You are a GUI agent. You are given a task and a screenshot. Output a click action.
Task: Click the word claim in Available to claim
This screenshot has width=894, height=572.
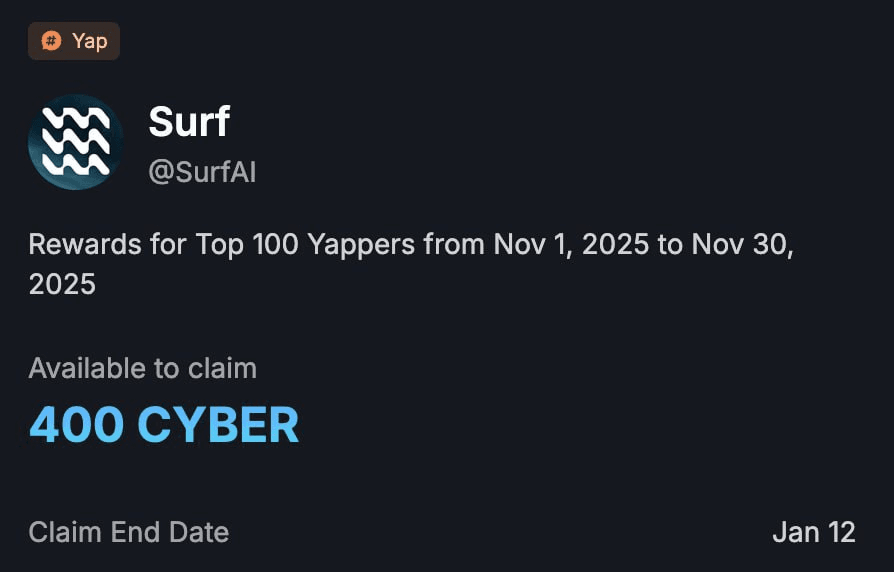tap(221, 368)
